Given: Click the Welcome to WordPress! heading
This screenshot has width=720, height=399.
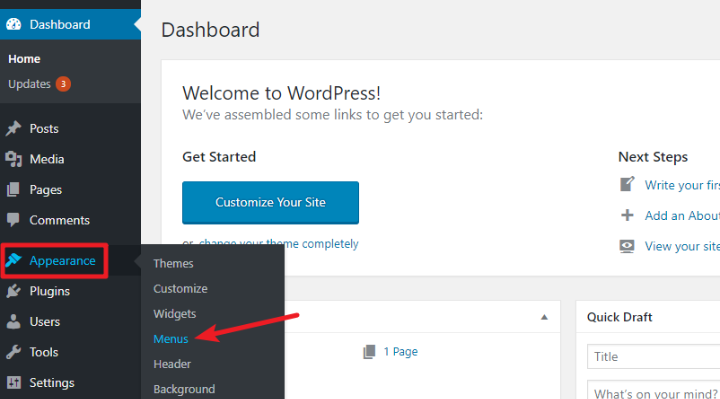Looking at the screenshot, I should [281, 93].
